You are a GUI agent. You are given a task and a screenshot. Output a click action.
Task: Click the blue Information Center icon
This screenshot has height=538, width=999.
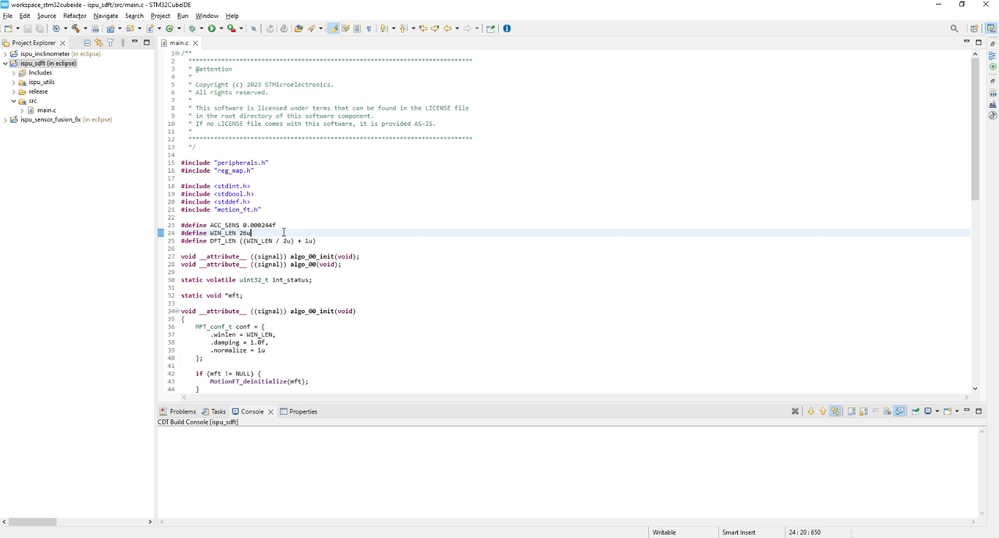point(507,29)
